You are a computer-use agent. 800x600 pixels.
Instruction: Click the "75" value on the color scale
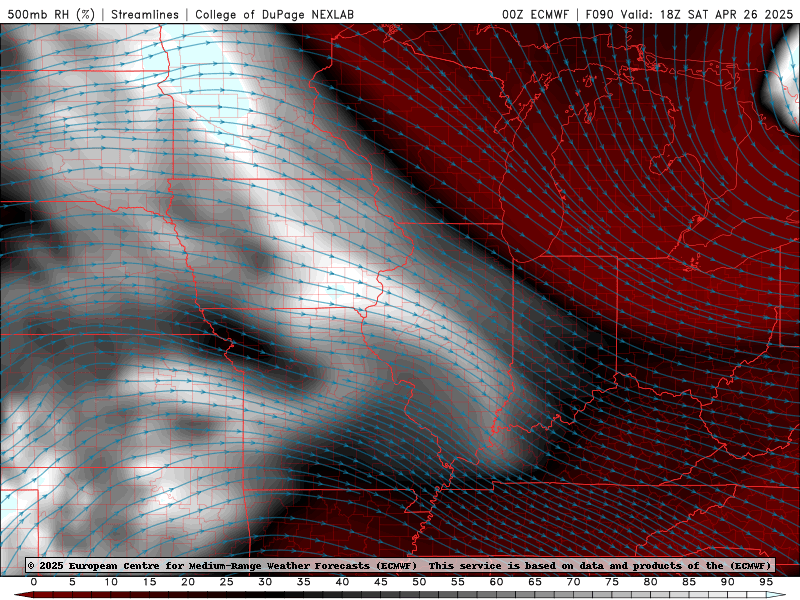point(612,582)
